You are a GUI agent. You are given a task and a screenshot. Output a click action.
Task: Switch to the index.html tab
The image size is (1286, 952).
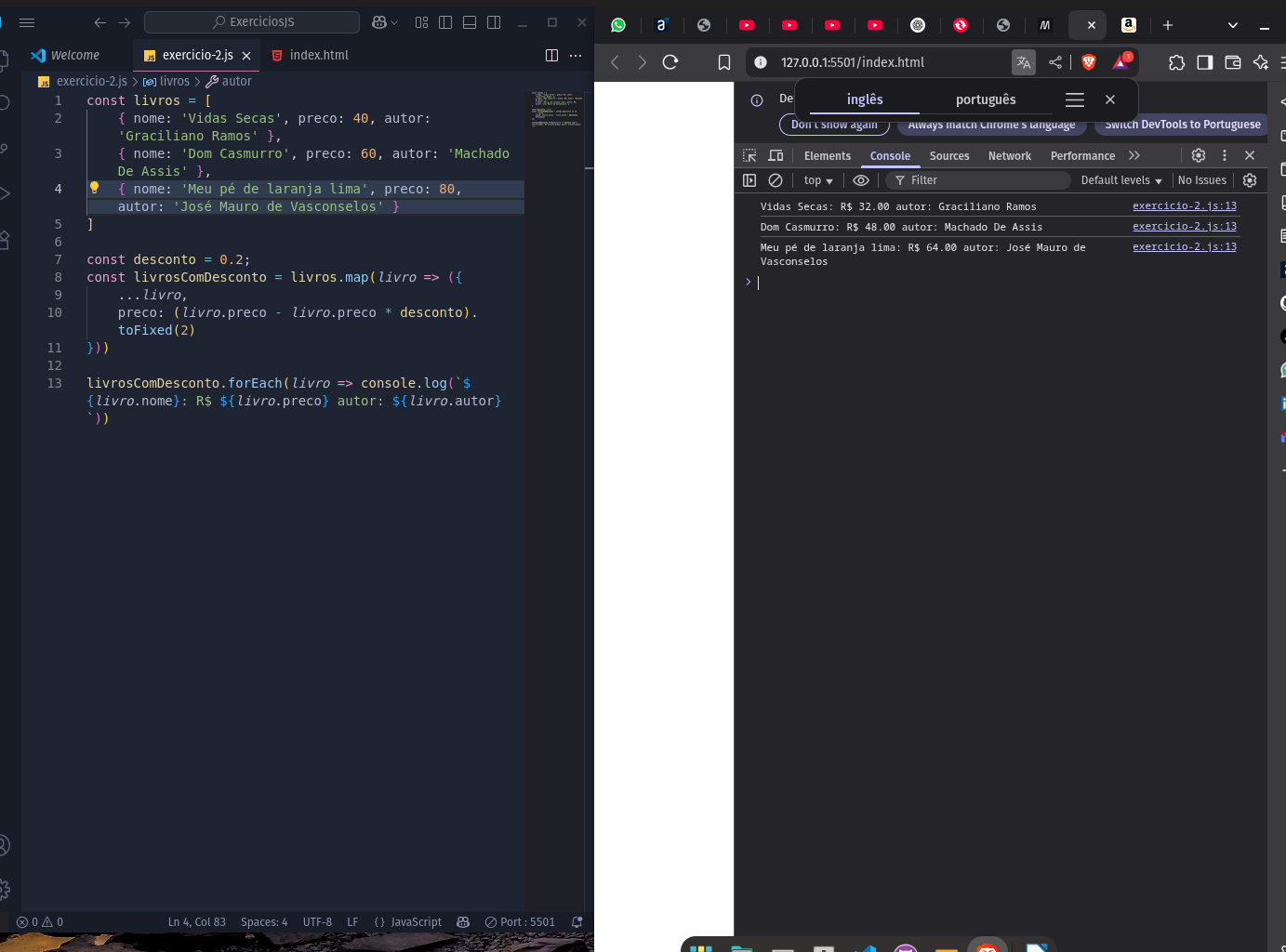(310, 56)
